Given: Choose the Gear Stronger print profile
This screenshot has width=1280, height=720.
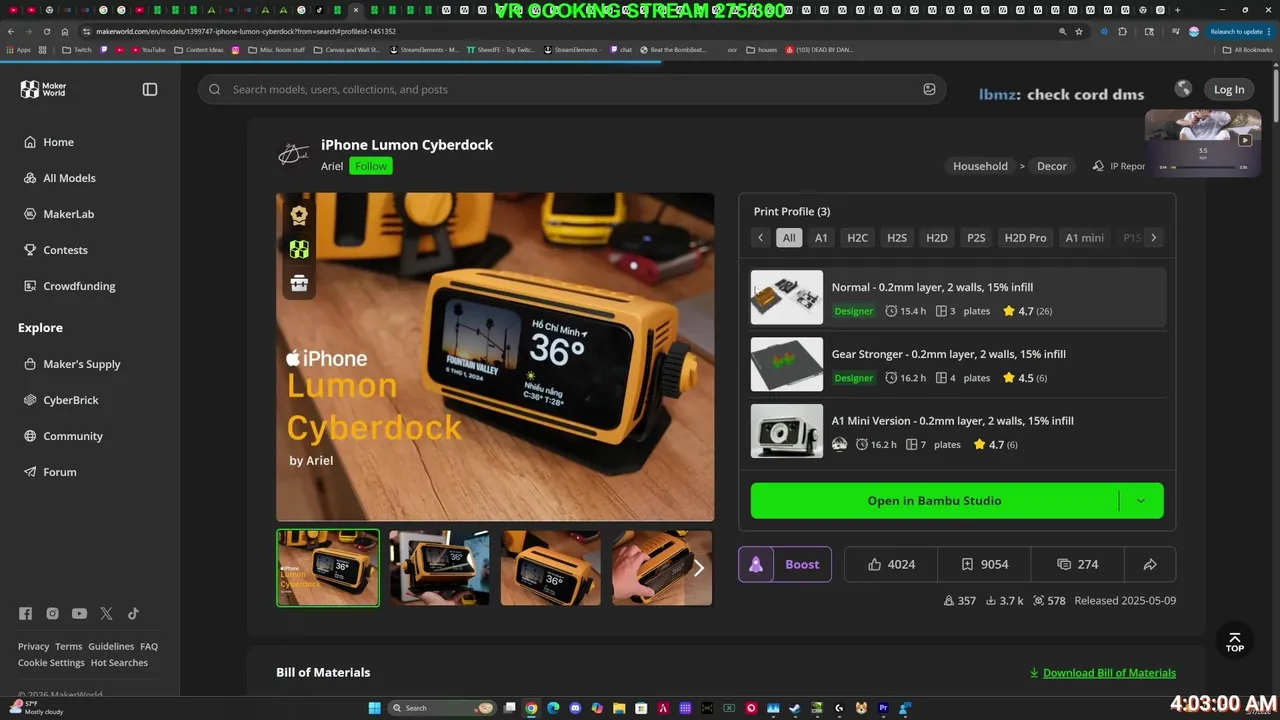Looking at the screenshot, I should 957,364.
